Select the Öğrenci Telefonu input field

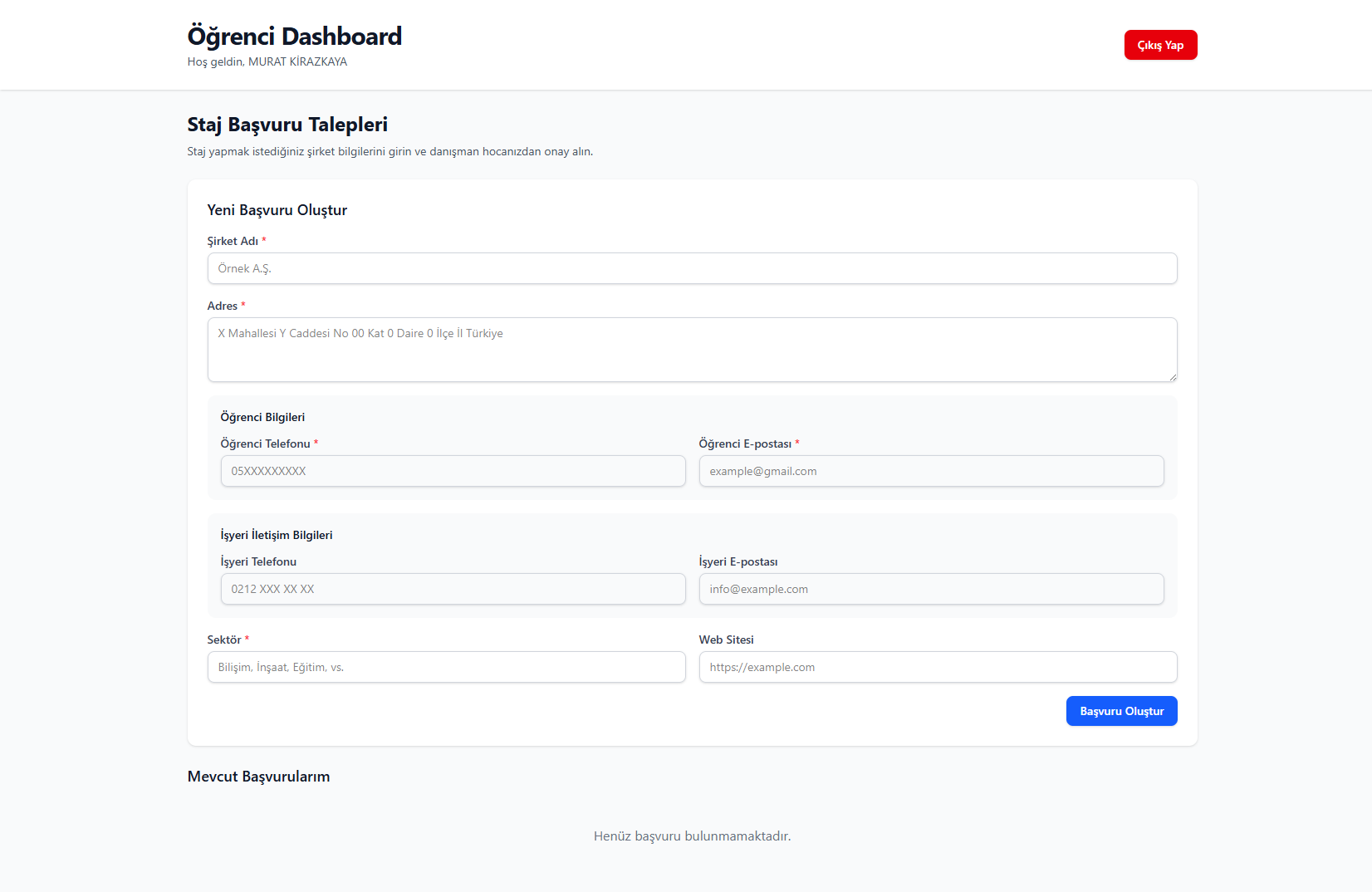point(453,471)
